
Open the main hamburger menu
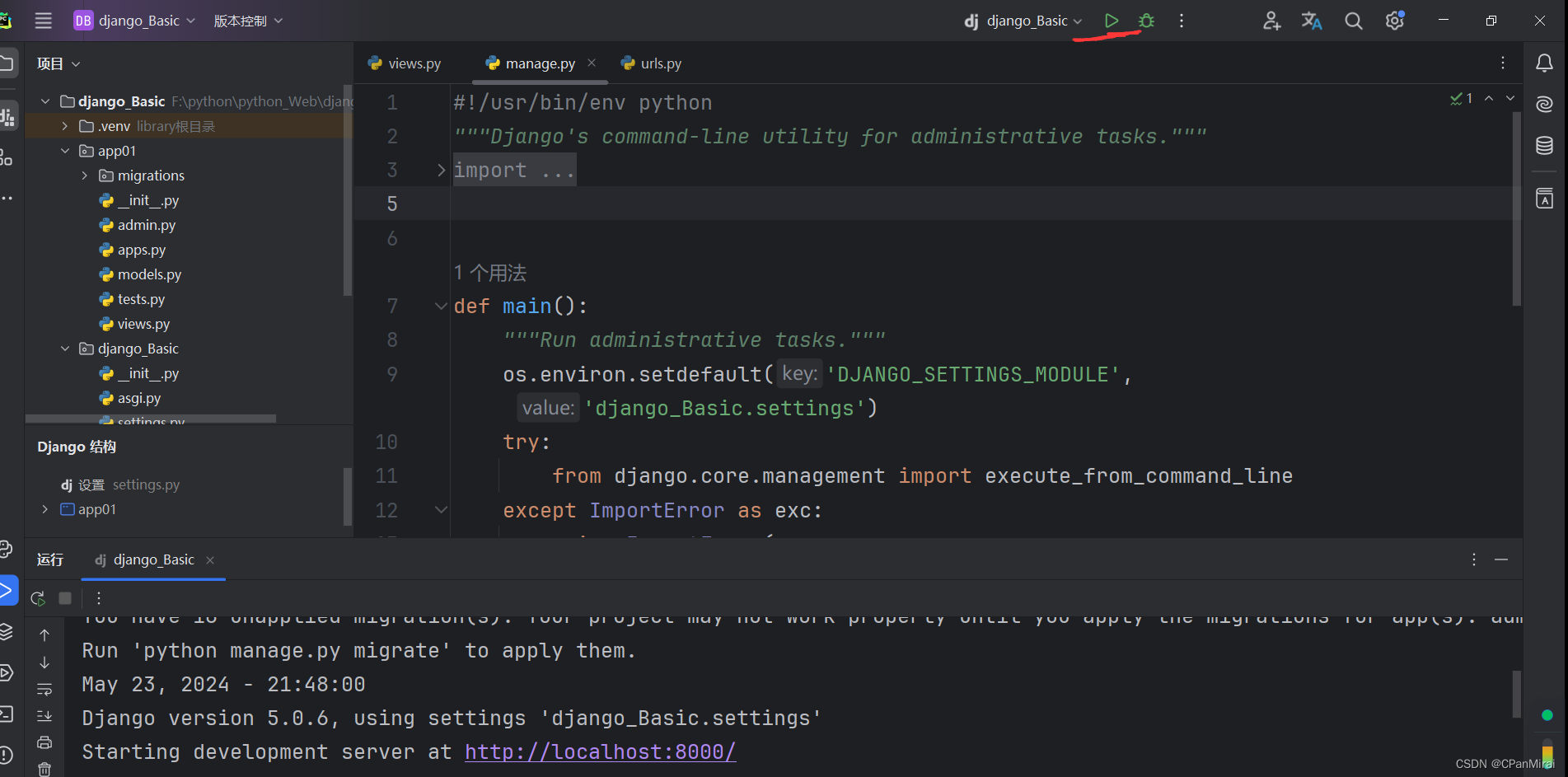44,21
